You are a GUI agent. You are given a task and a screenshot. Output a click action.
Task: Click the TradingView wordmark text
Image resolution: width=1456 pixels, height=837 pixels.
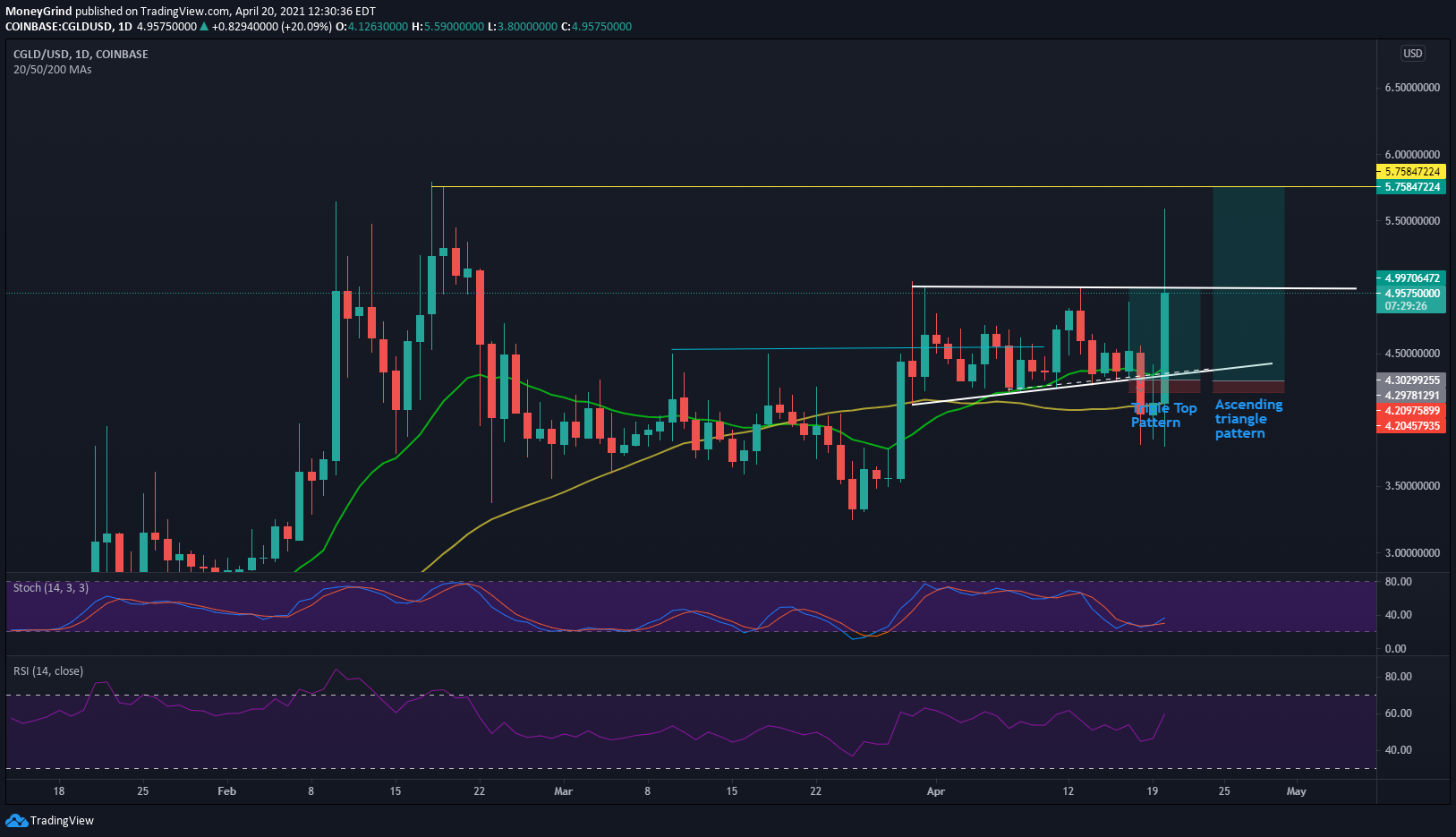(x=62, y=821)
